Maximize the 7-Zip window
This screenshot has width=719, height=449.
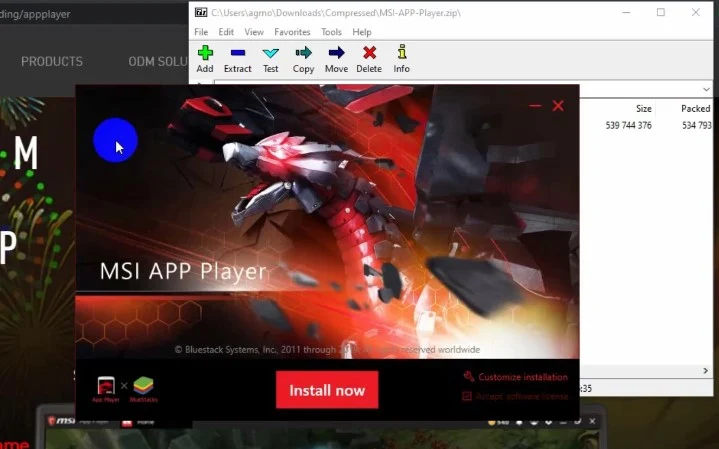tap(661, 12)
